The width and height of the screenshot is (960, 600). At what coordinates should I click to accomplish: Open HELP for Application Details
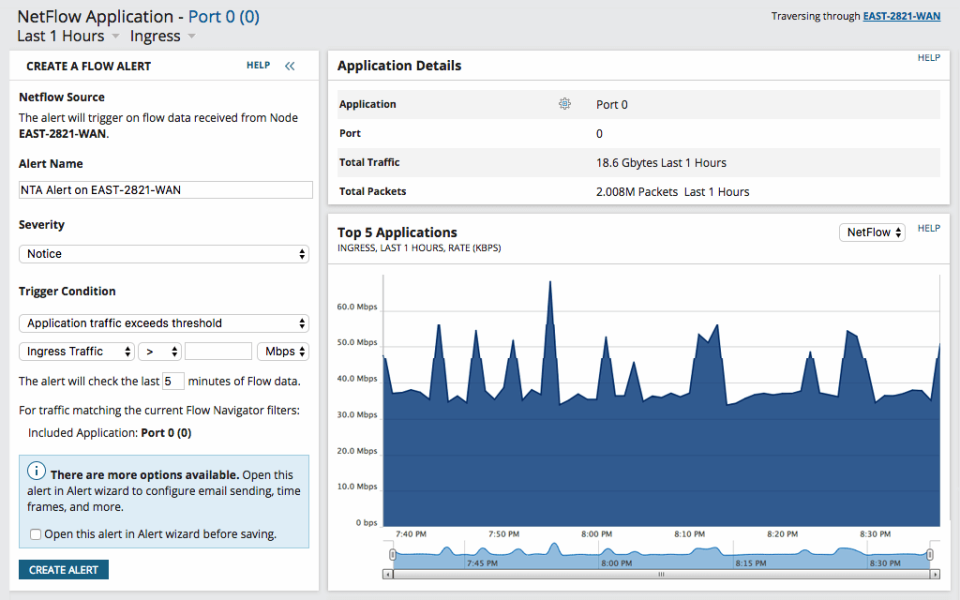928,57
